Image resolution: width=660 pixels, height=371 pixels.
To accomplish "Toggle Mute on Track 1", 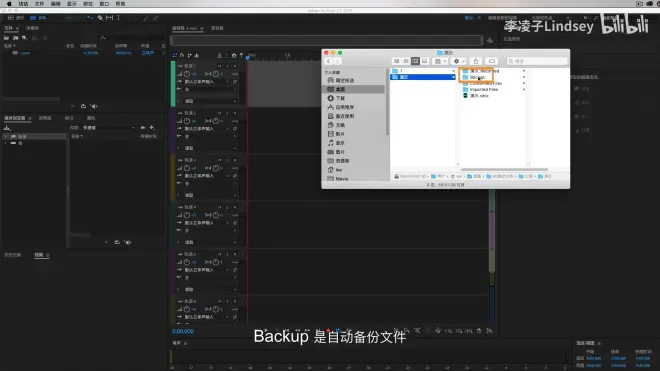I will (x=220, y=66).
